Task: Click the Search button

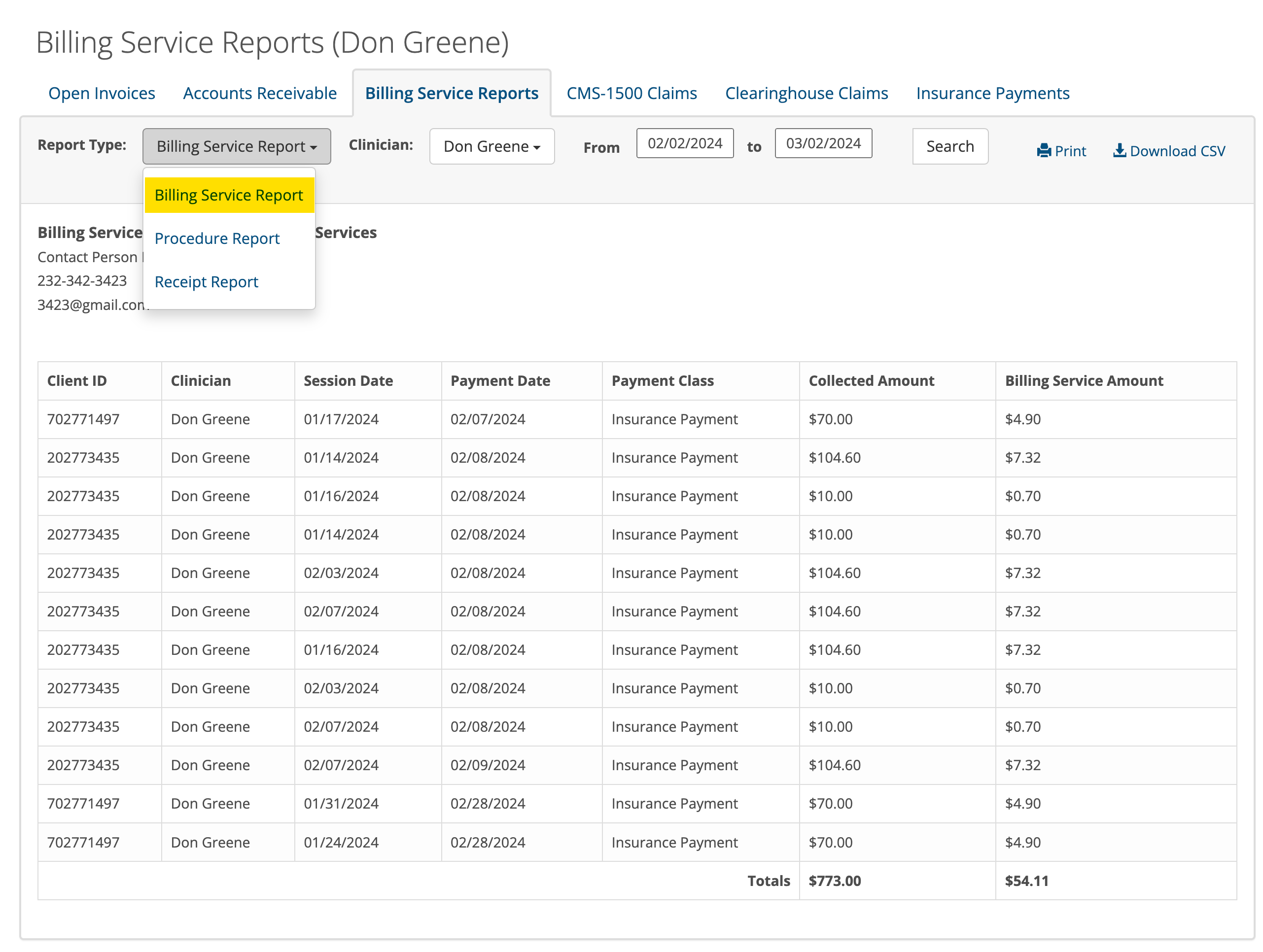Action: tap(950, 146)
